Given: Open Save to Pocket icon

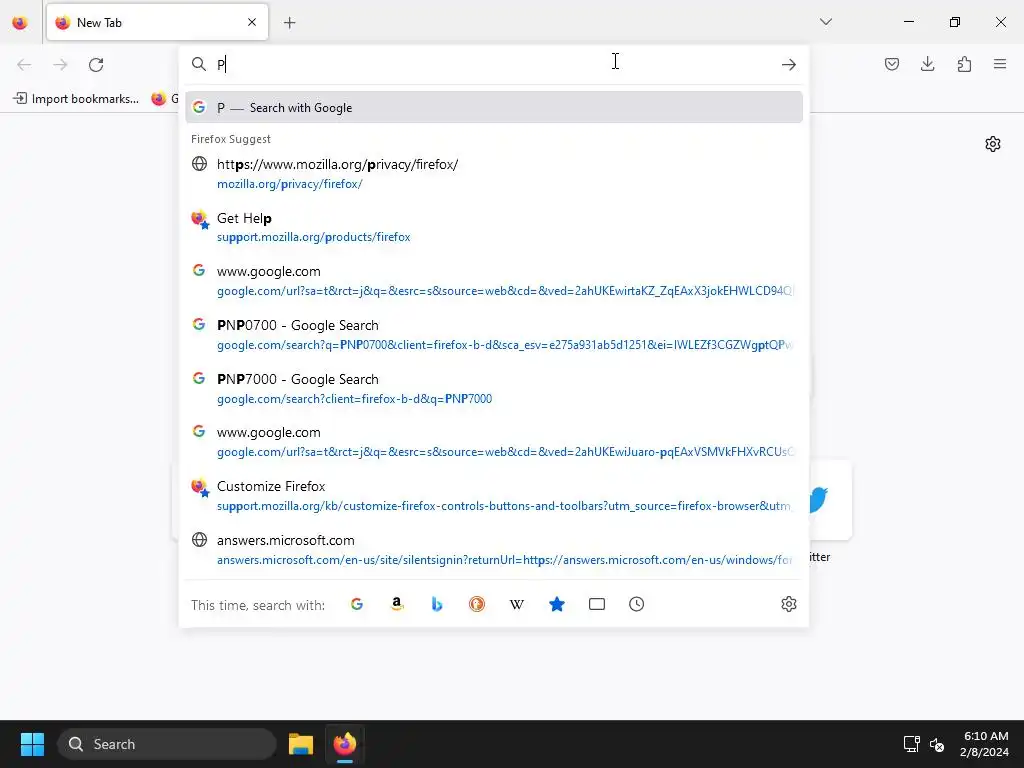Looking at the screenshot, I should pos(892,64).
